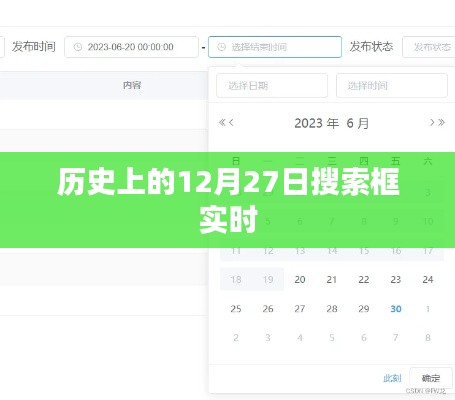This screenshot has height=400, width=455.
Task: Click the 选择日期 input field
Action: coord(272,86)
